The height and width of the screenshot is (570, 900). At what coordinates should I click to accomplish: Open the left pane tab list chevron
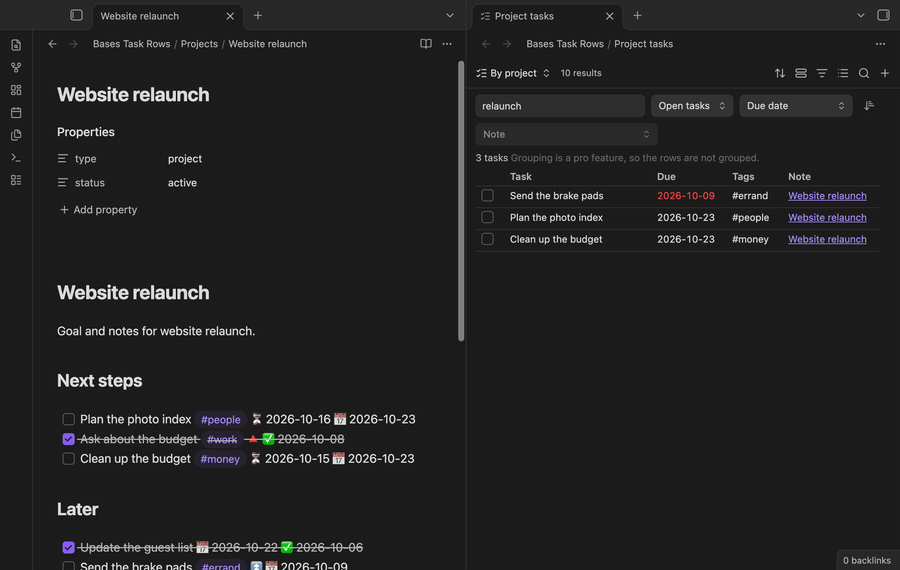(x=450, y=15)
